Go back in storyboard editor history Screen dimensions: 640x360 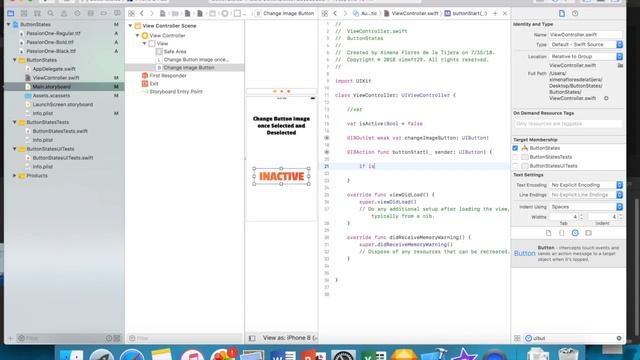pyautogui.click(x=142, y=13)
